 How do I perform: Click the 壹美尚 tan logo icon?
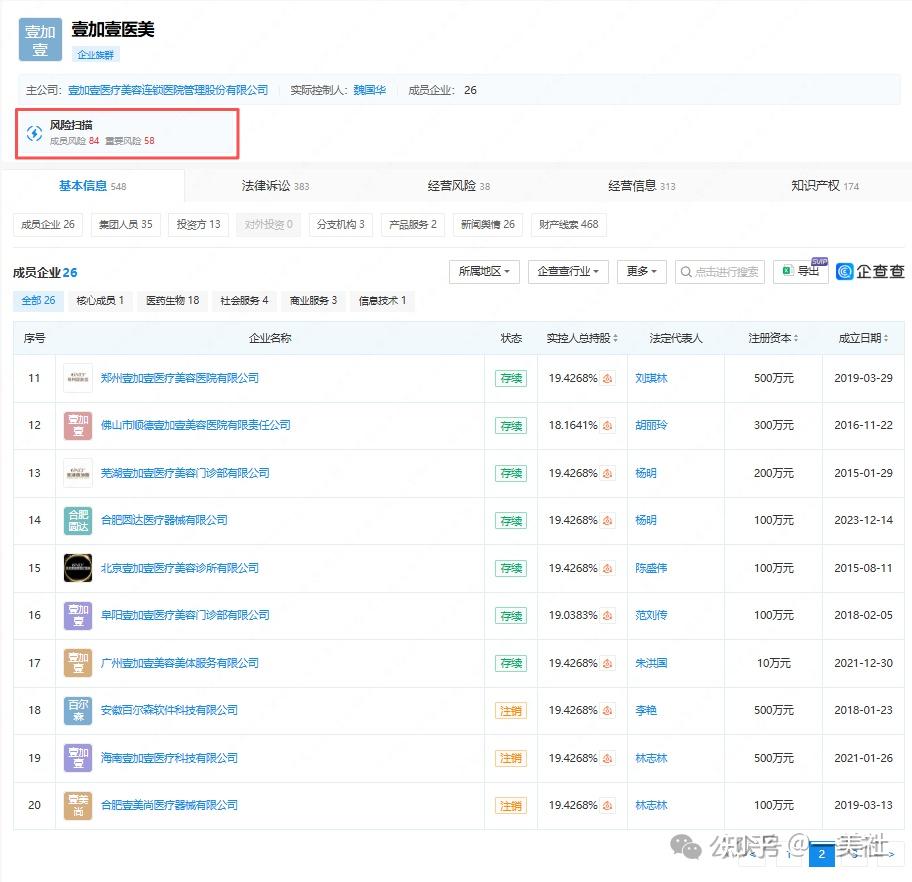[78, 805]
